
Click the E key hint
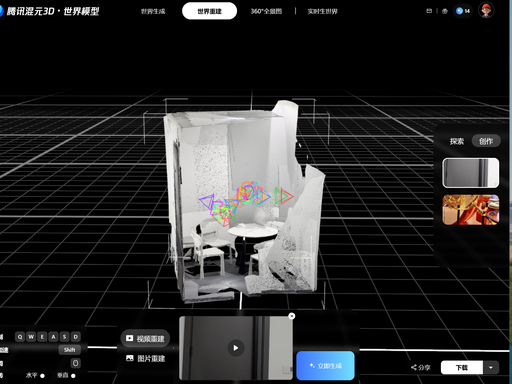pyautogui.click(x=42, y=337)
